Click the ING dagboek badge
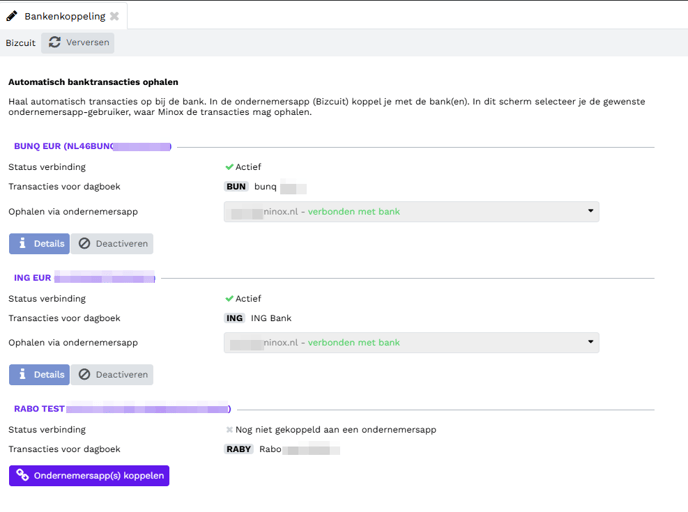This screenshot has width=688, height=512. pyautogui.click(x=234, y=318)
